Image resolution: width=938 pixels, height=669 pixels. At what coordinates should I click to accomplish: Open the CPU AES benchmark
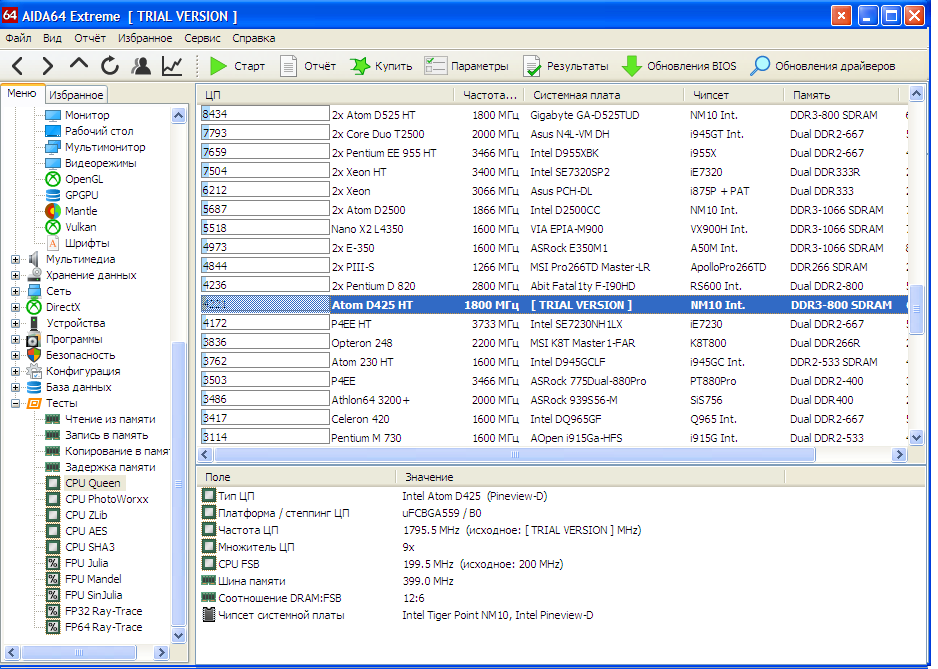point(86,531)
